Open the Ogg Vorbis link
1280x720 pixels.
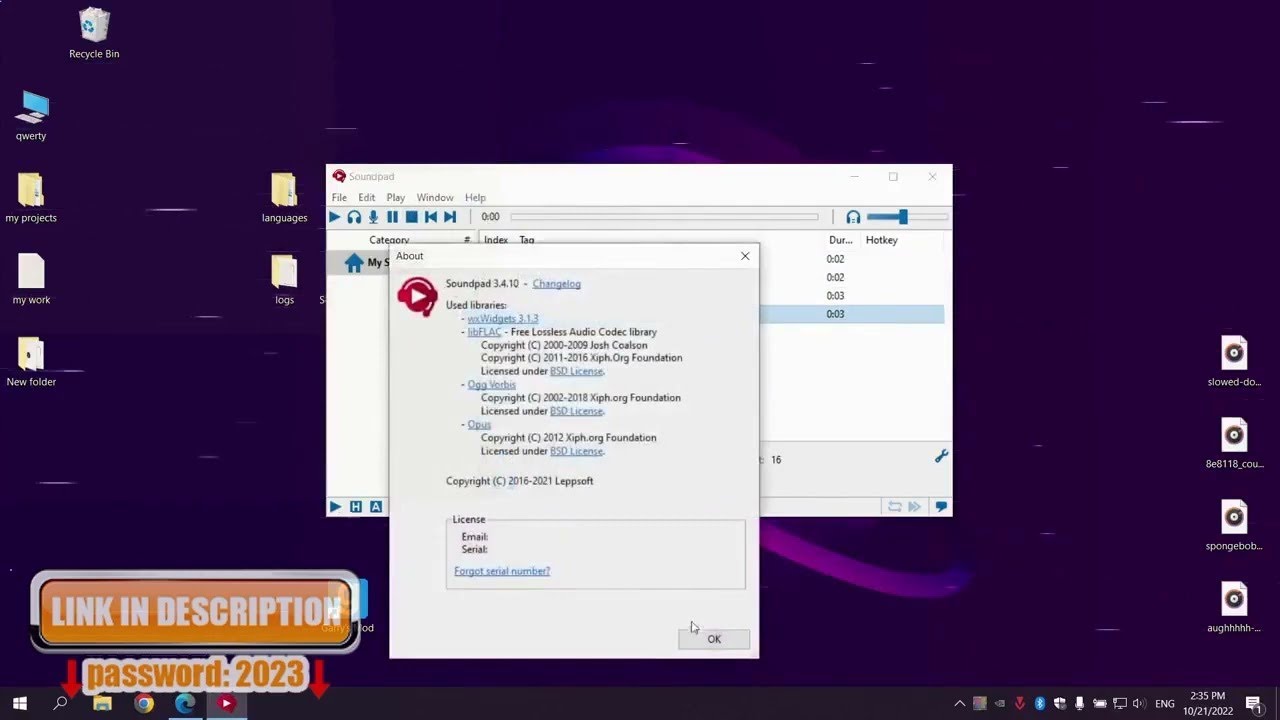coord(491,385)
